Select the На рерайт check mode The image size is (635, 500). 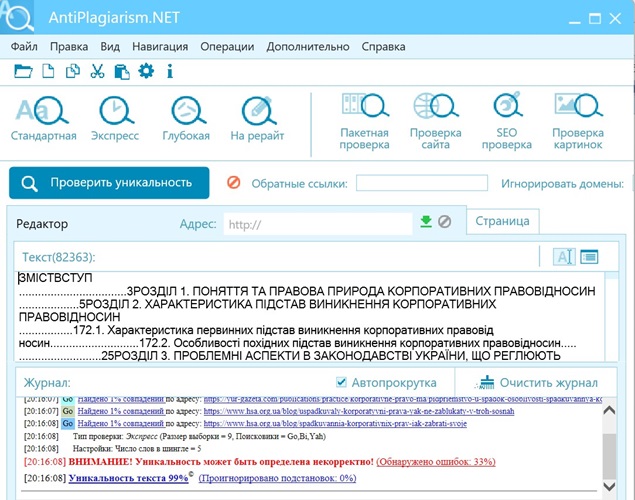coord(257,118)
